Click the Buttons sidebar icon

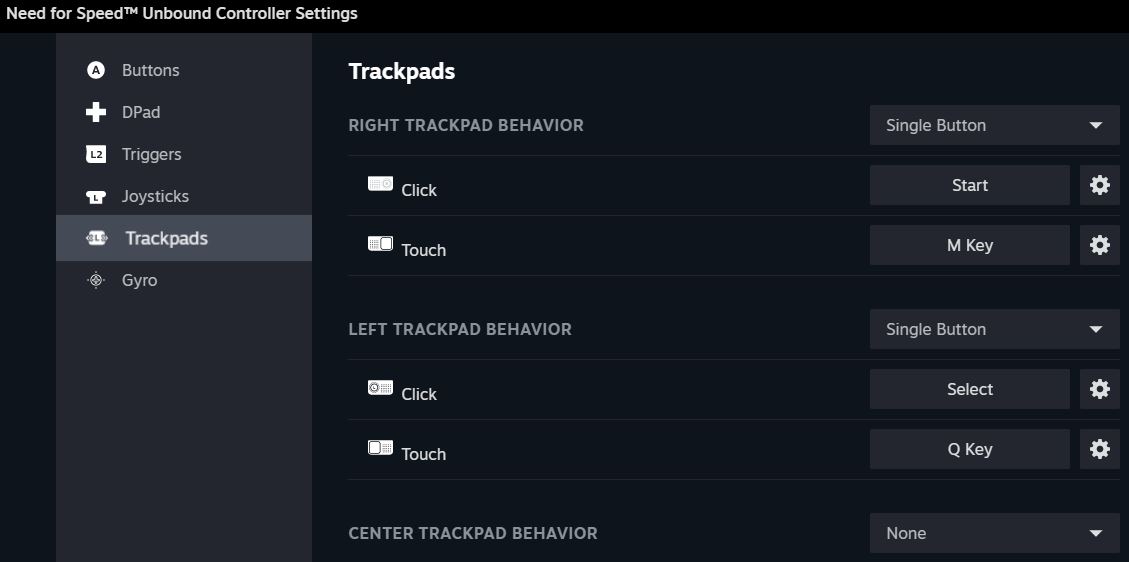[96, 70]
